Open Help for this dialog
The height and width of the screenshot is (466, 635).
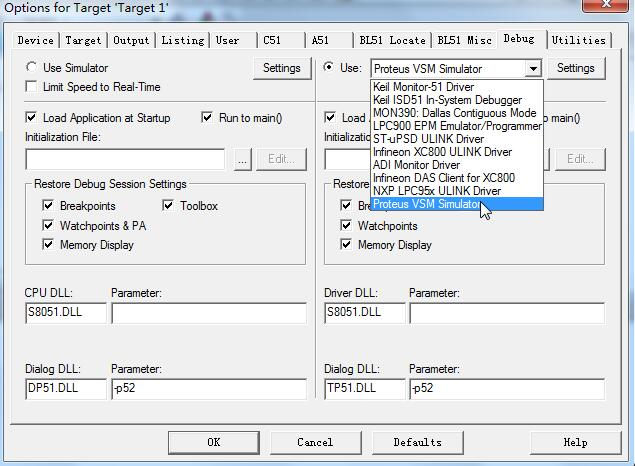(575, 442)
